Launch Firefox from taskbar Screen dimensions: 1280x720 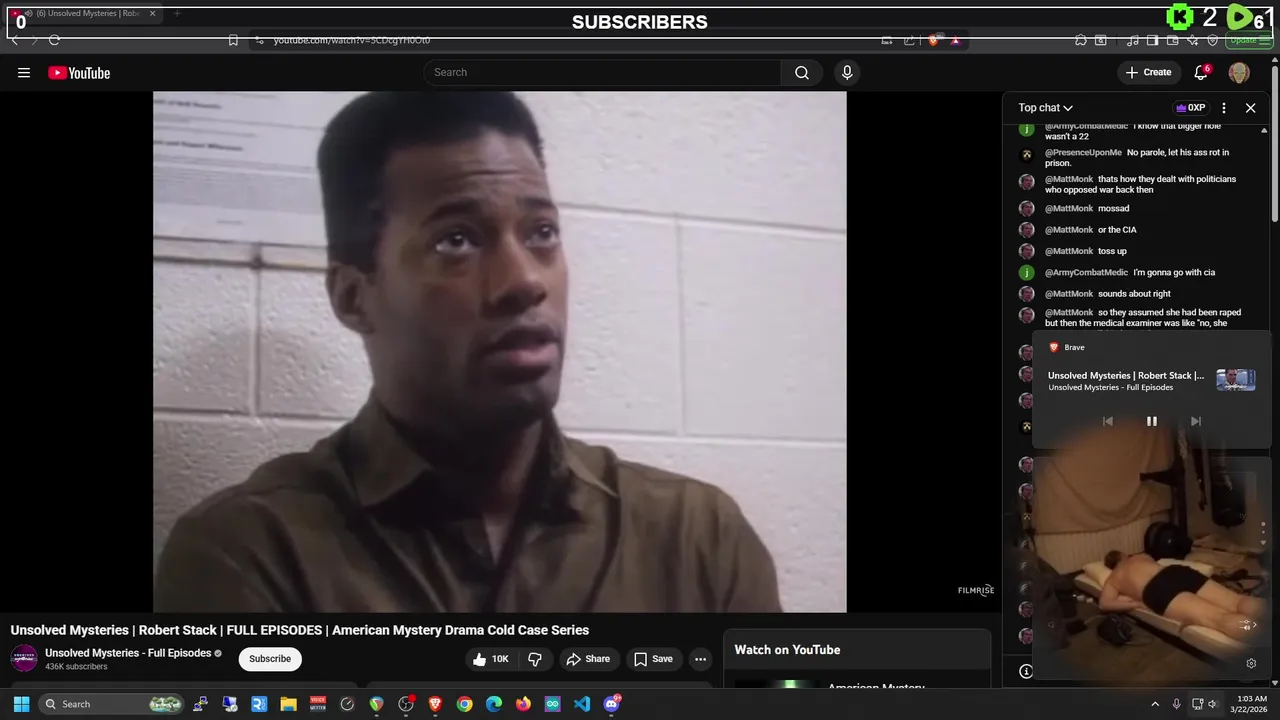(x=523, y=704)
